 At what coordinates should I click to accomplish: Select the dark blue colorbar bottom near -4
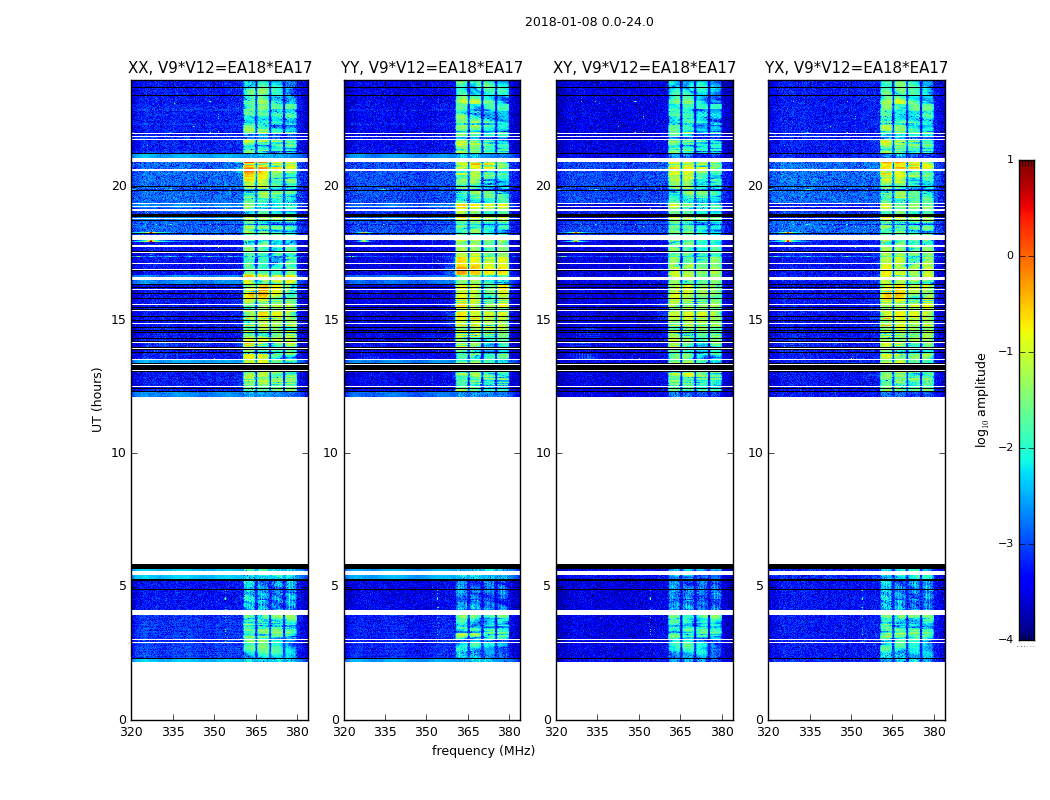pos(1027,633)
